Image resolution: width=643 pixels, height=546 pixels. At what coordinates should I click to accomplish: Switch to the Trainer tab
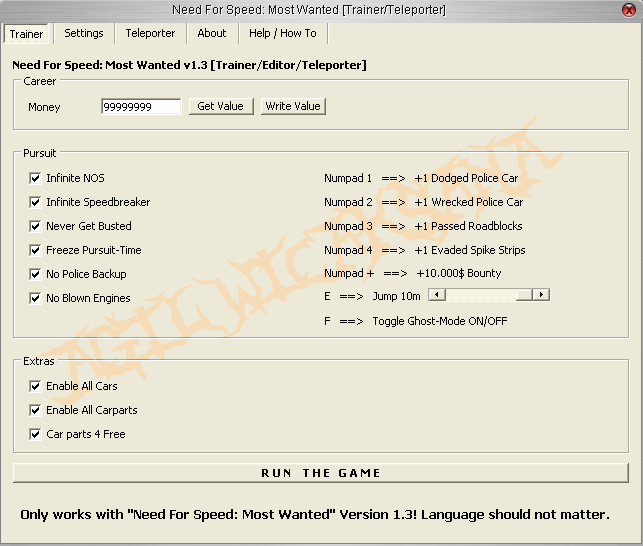coord(26,34)
